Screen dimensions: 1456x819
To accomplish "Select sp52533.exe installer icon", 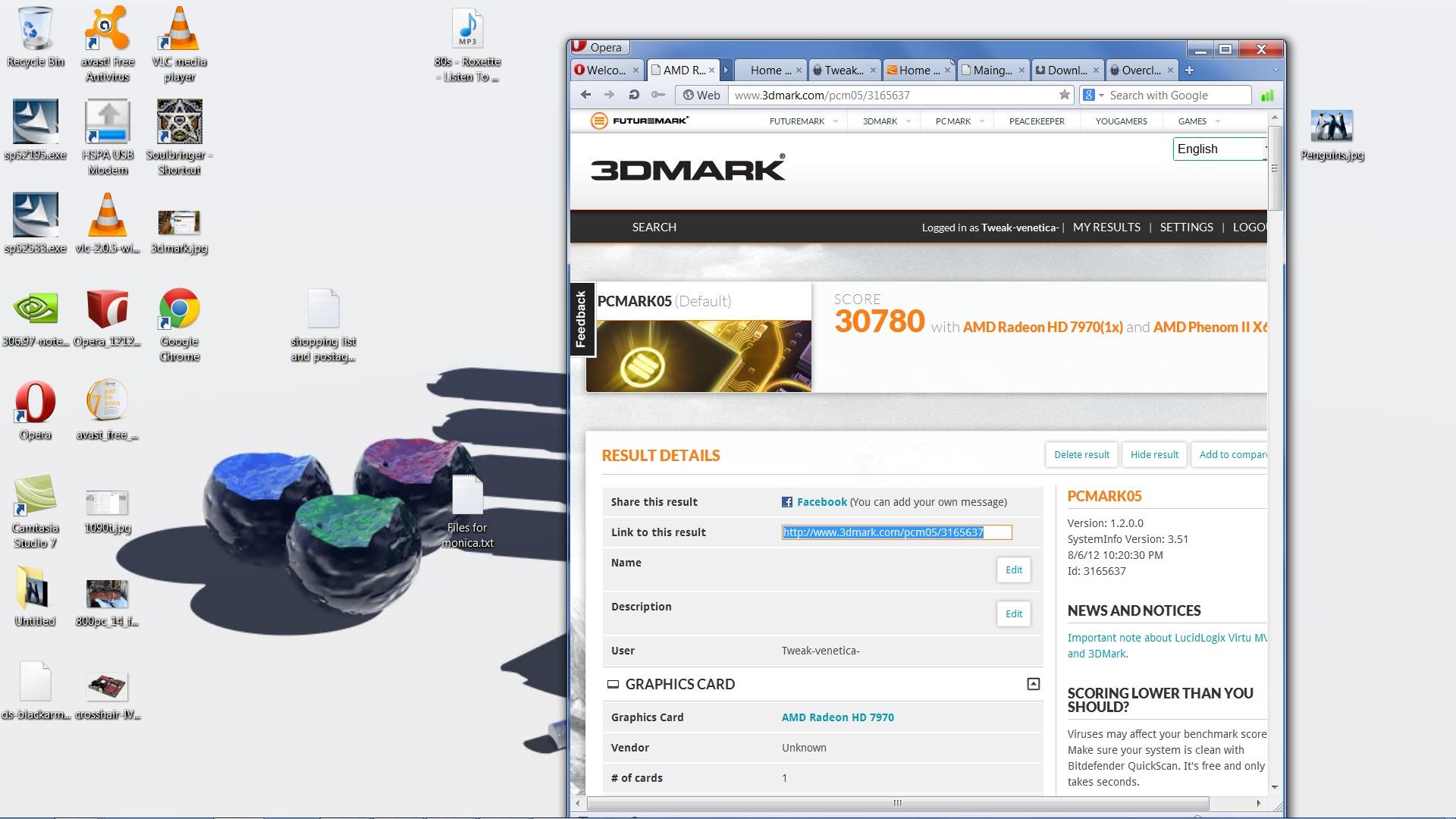I will point(35,223).
